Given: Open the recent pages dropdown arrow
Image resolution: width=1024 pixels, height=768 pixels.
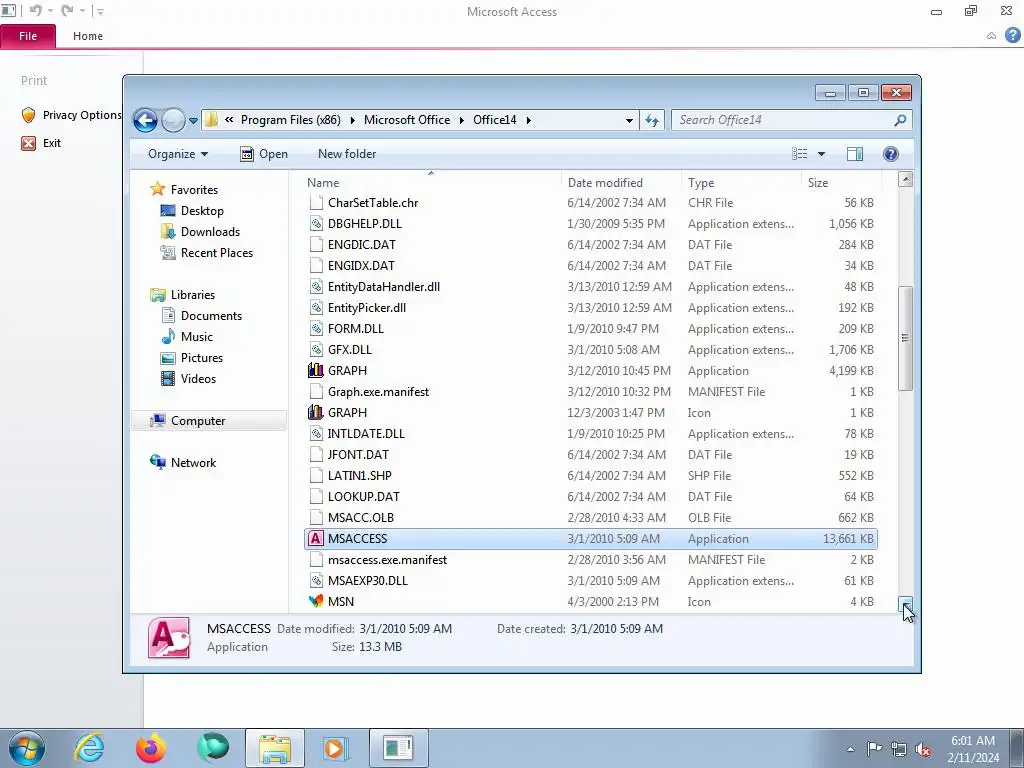Looking at the screenshot, I should coord(193,121).
